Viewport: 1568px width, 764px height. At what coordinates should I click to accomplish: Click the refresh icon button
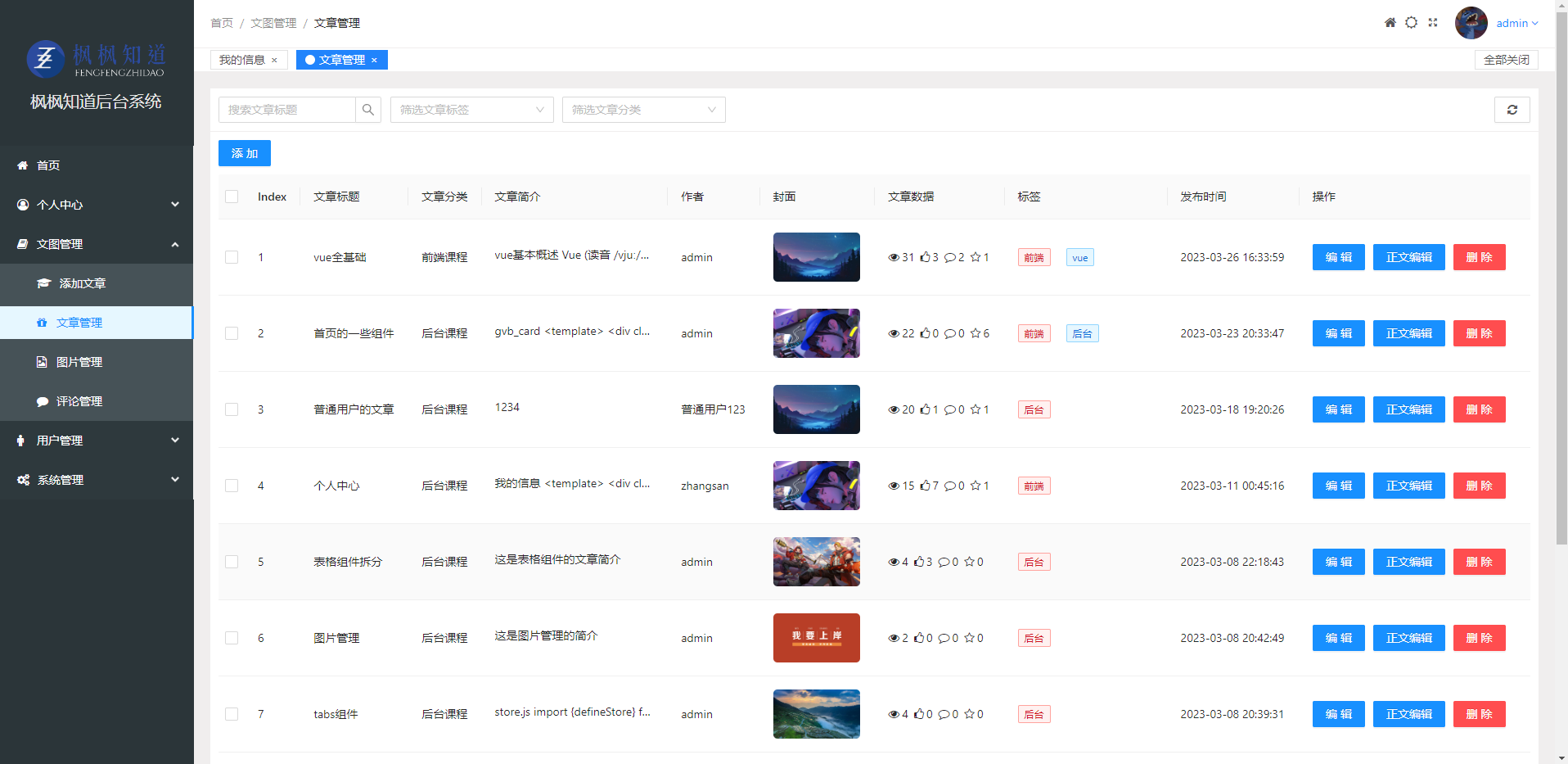click(x=1512, y=110)
